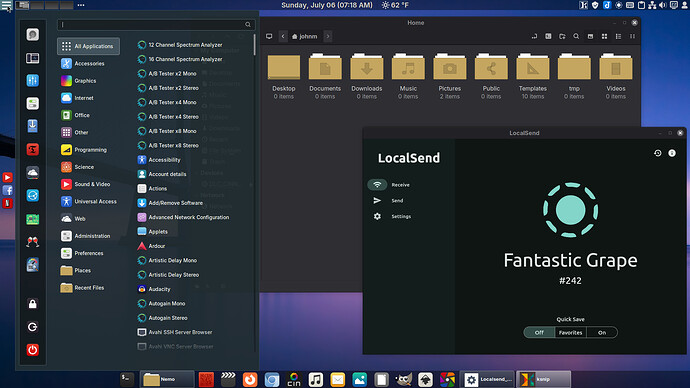Image resolution: width=690 pixels, height=388 pixels.
Task: Switch Nemo to icon grid view
Action: [x=604, y=37]
